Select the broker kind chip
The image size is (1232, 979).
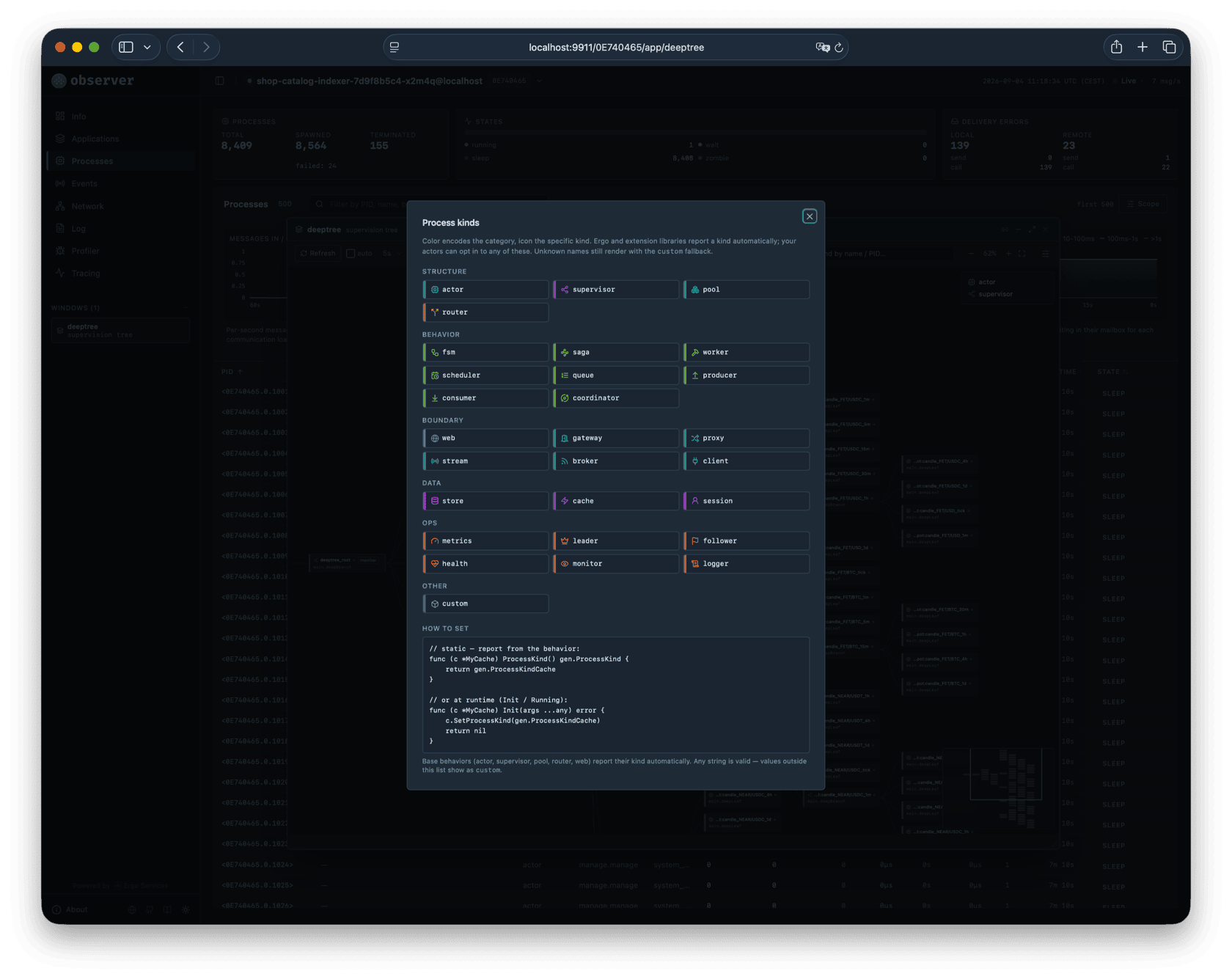(616, 461)
